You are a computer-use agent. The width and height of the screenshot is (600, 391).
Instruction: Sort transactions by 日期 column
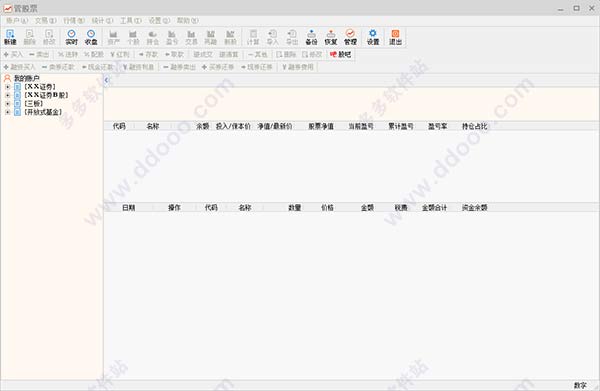[128, 208]
